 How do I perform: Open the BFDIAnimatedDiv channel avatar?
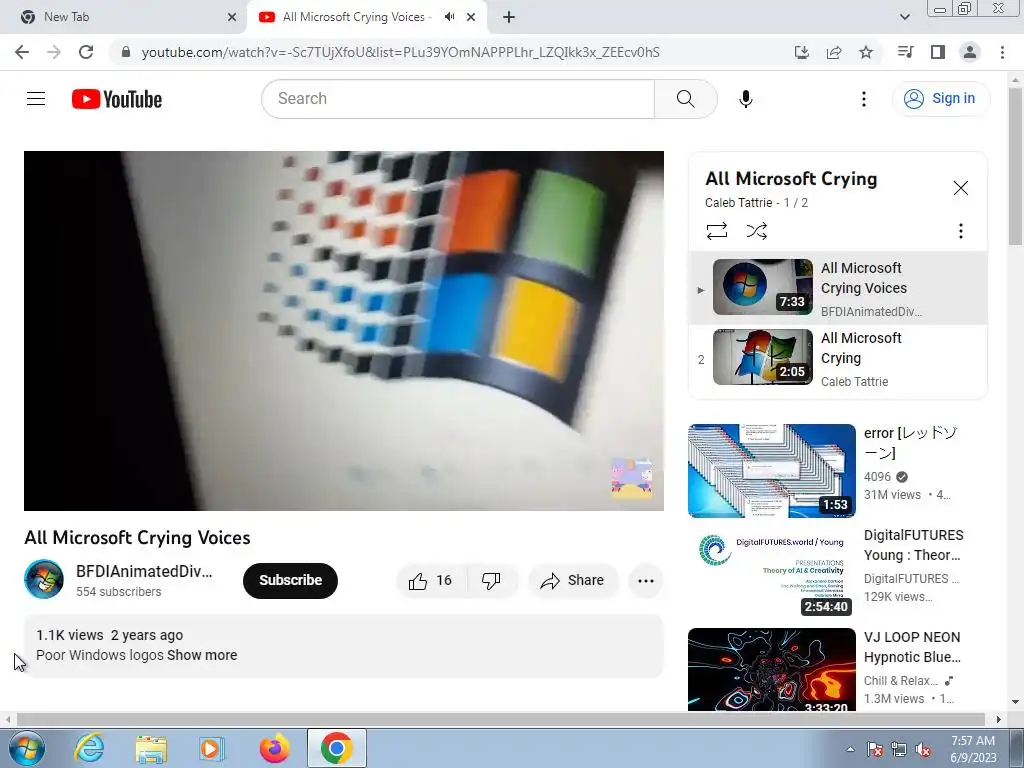(44, 579)
